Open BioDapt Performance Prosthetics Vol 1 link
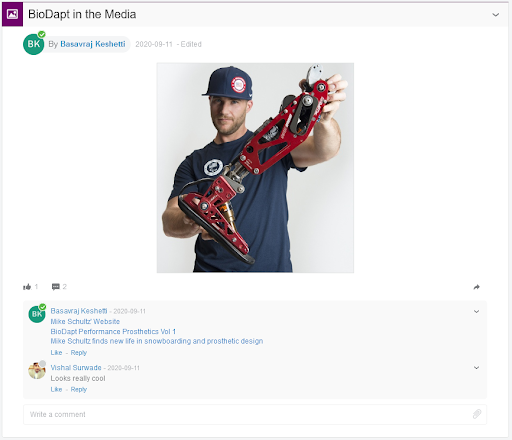512x440 pixels. click(x=113, y=331)
